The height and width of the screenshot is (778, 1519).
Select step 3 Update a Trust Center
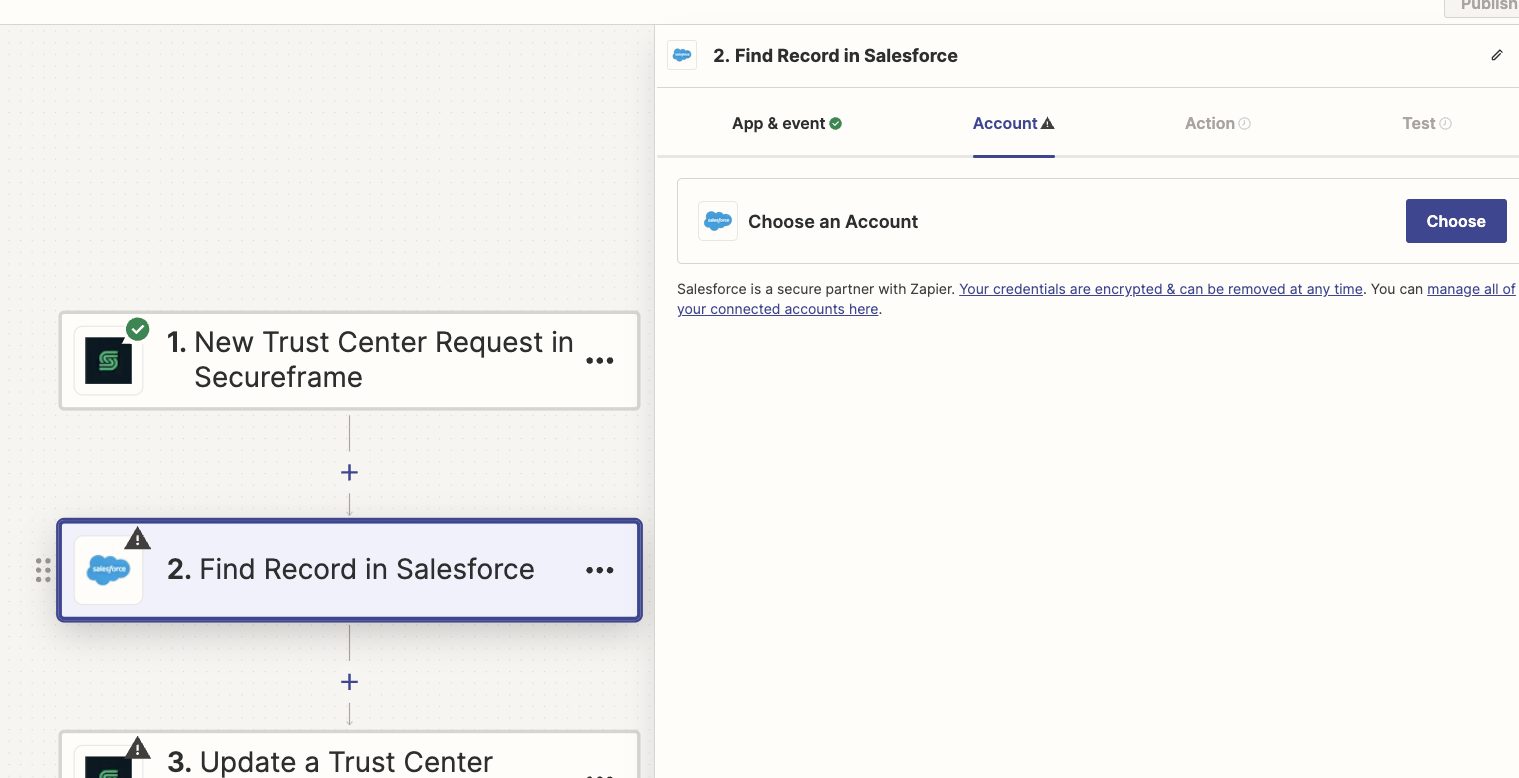tap(349, 755)
